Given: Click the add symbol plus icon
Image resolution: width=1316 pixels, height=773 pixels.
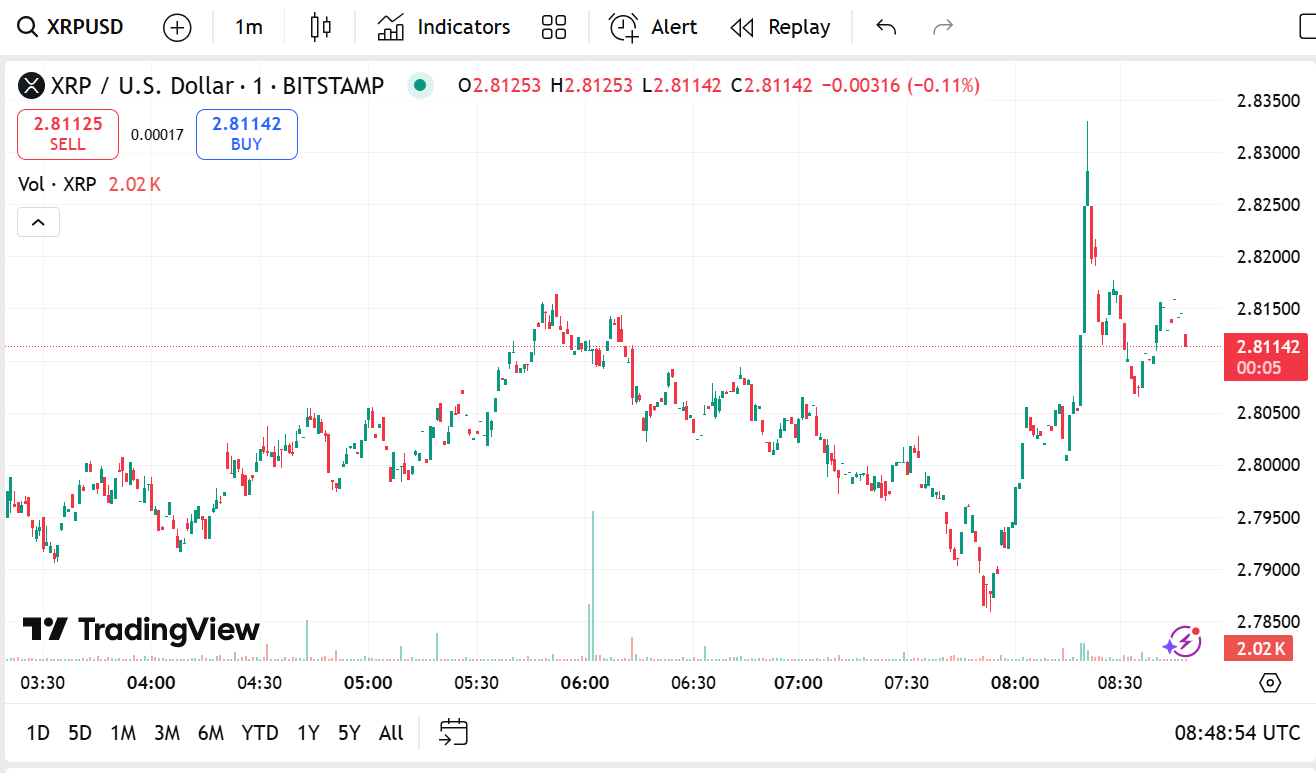Looking at the screenshot, I should (177, 27).
